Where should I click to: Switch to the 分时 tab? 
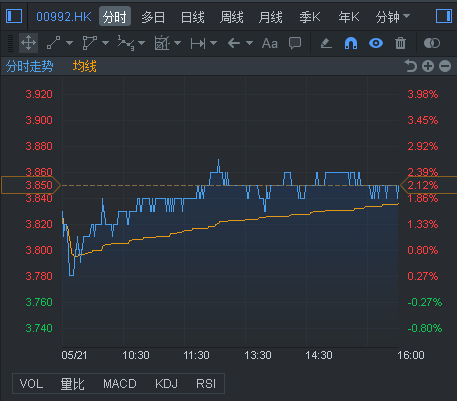(x=115, y=17)
